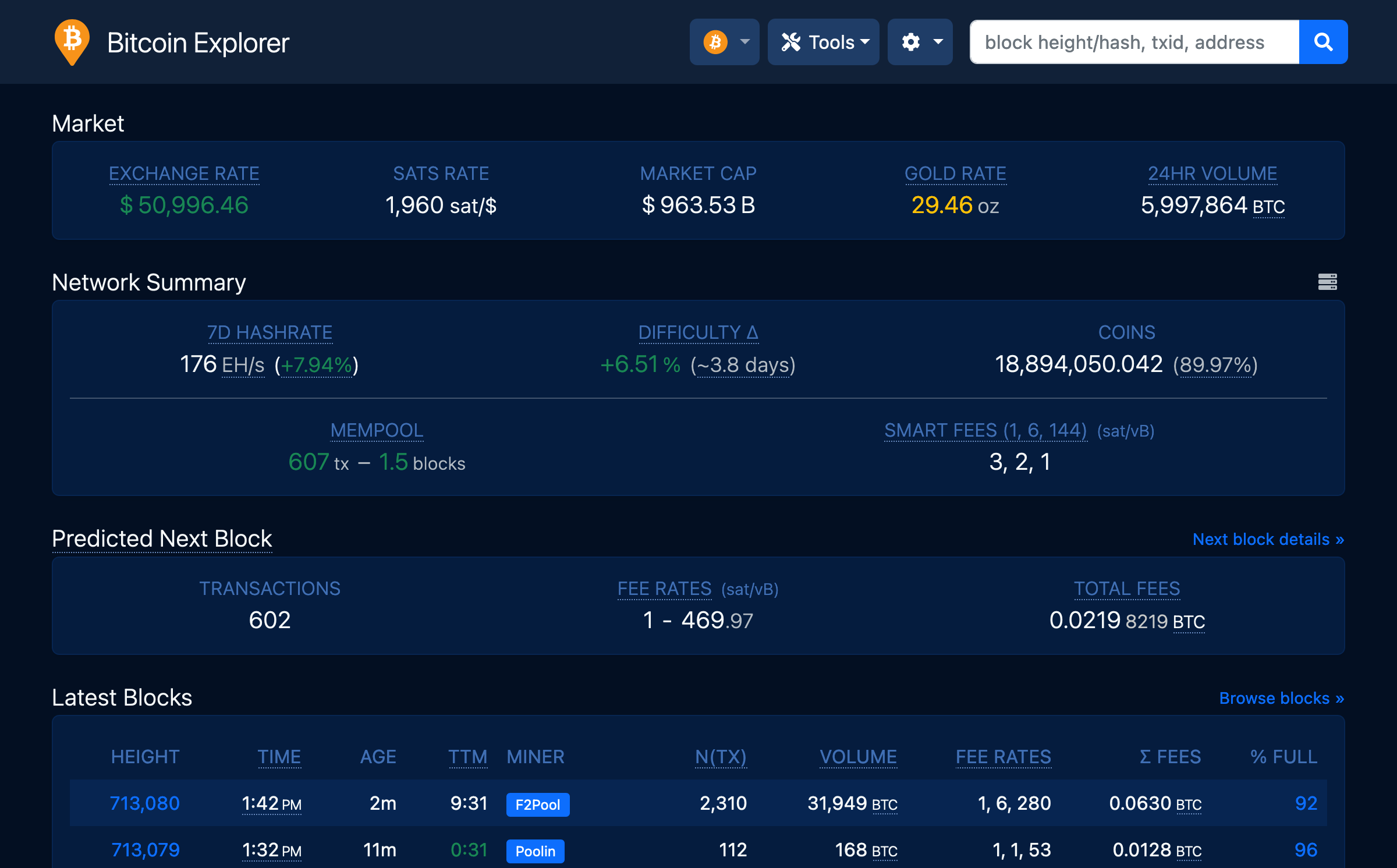1397x868 pixels.
Task: Click the Poolin miner badge
Action: pyautogui.click(x=535, y=851)
